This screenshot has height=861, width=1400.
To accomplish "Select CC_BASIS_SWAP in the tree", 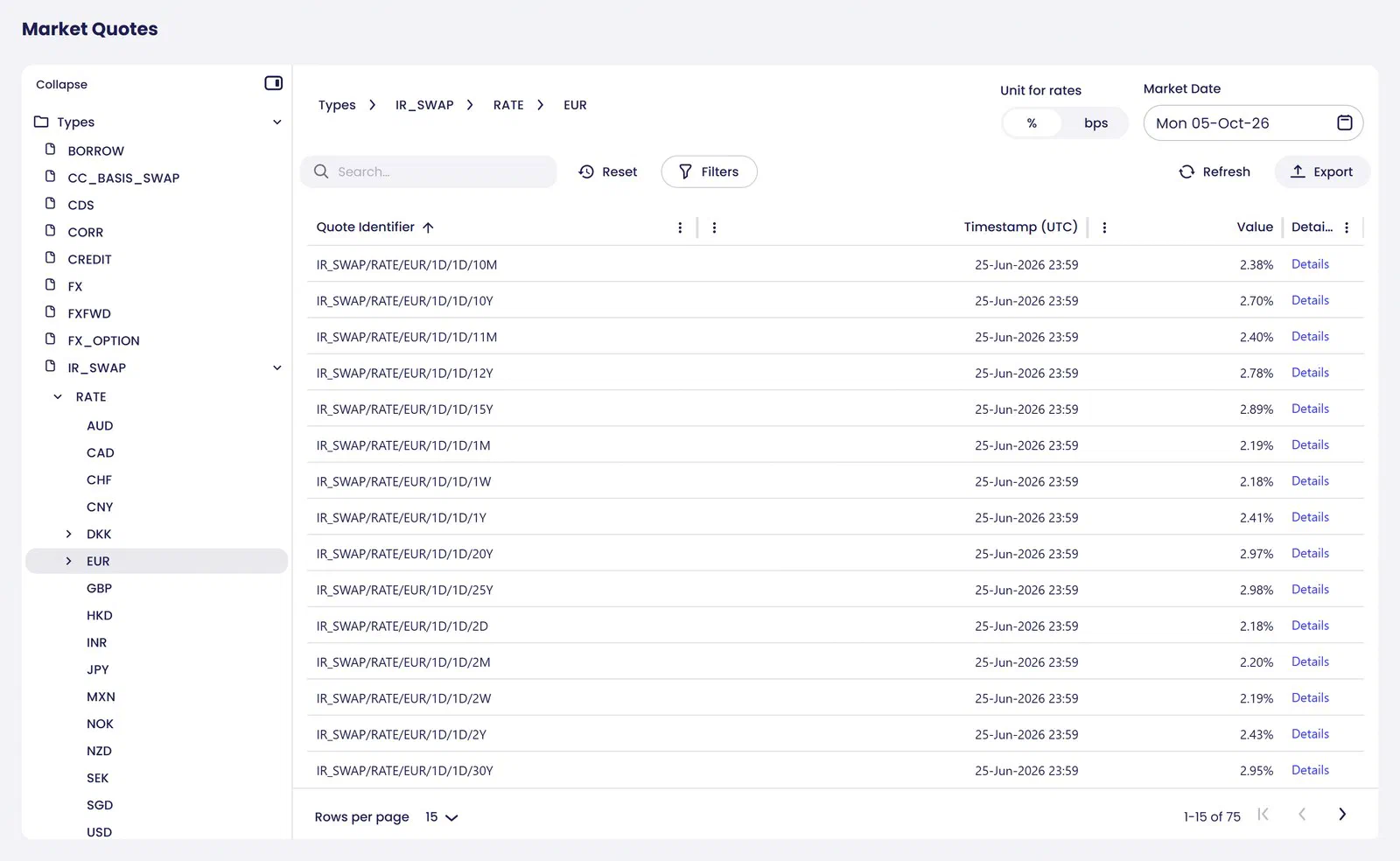I will (123, 178).
